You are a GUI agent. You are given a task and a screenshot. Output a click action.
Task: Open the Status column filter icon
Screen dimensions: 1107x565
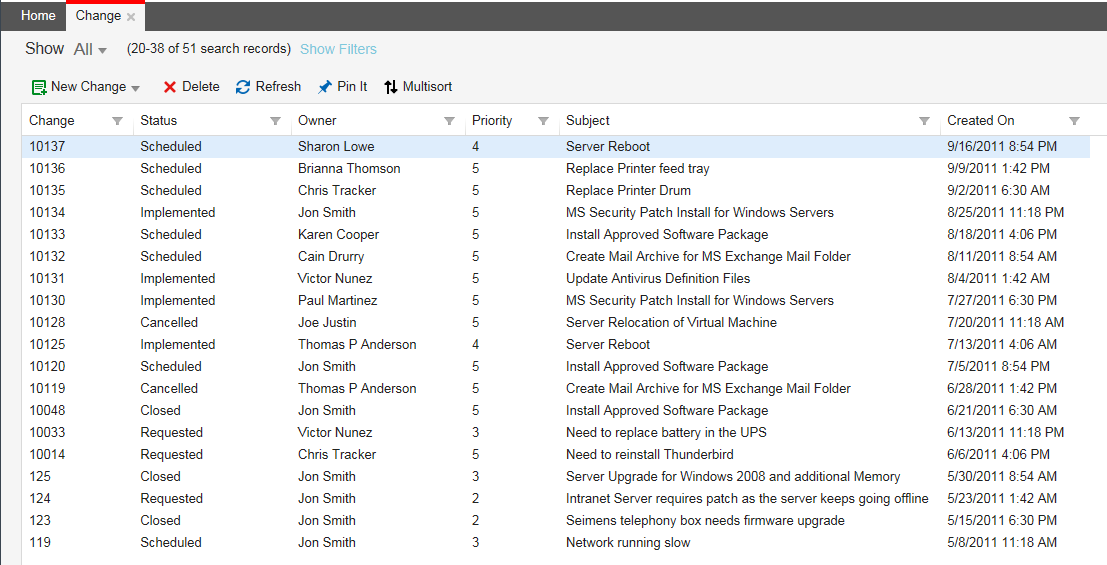coord(276,121)
